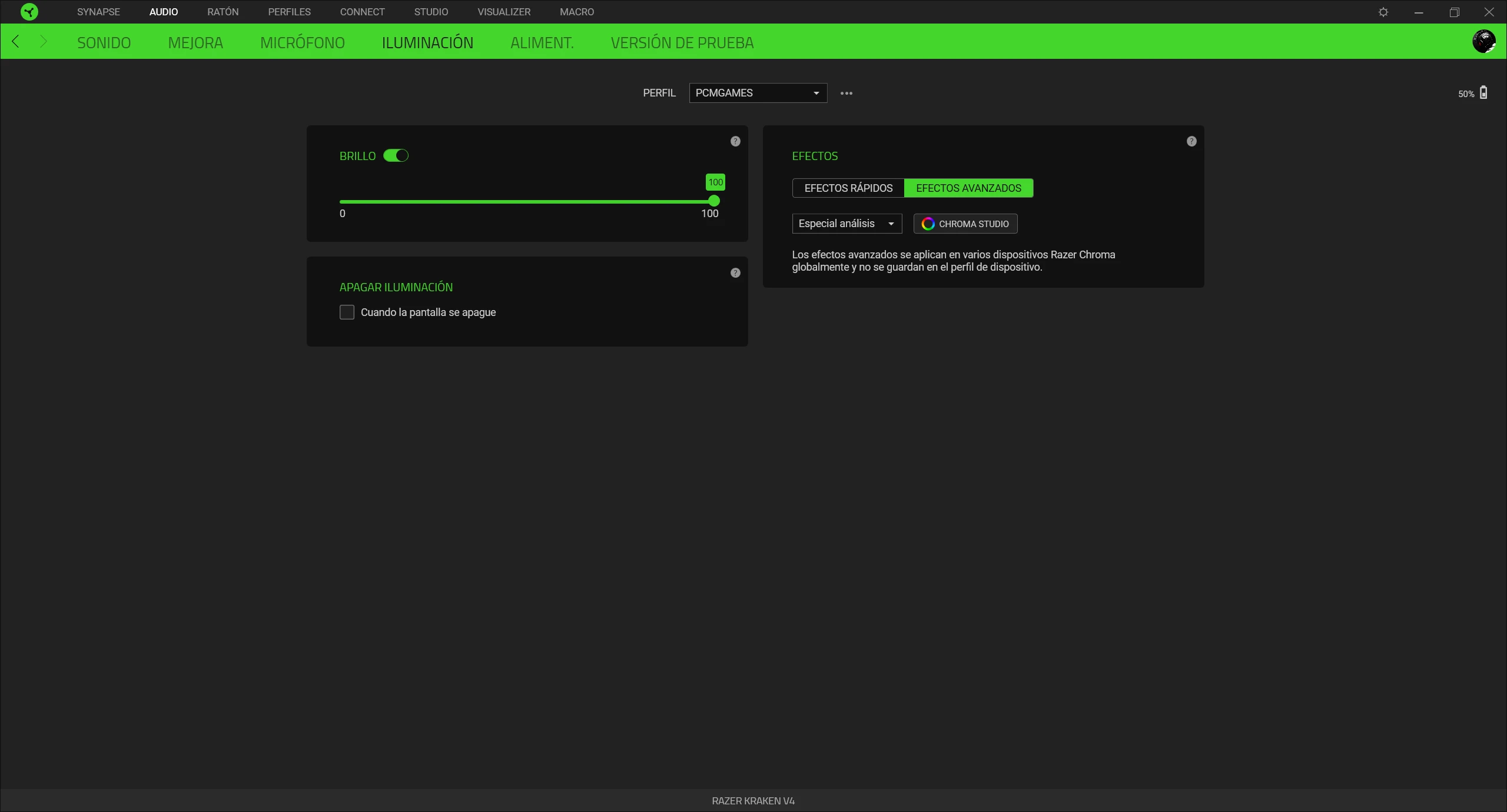Image resolution: width=1507 pixels, height=812 pixels.
Task: Restore down the Synapse window
Action: [1454, 12]
